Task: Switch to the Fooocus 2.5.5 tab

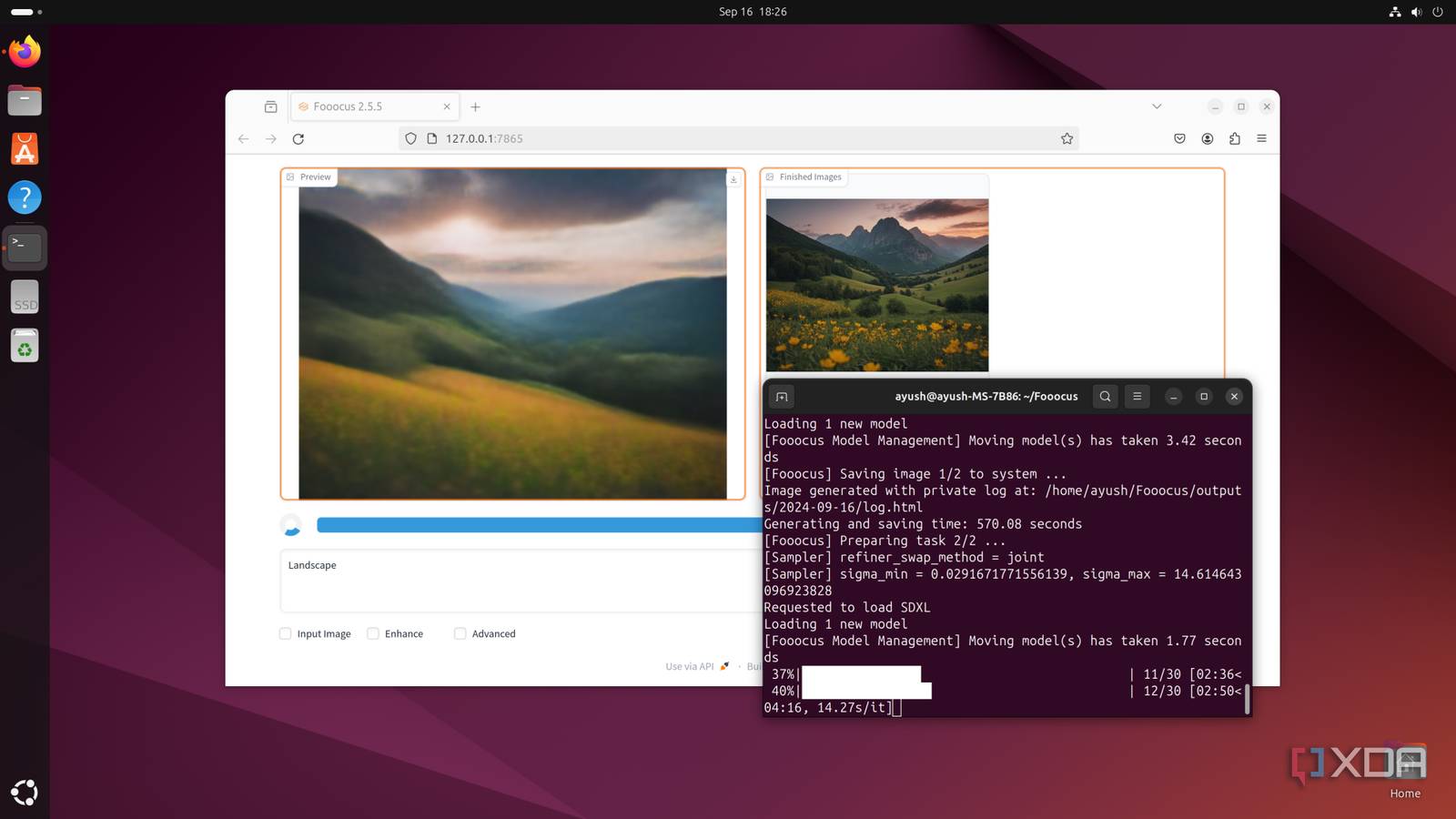Action: click(x=375, y=106)
